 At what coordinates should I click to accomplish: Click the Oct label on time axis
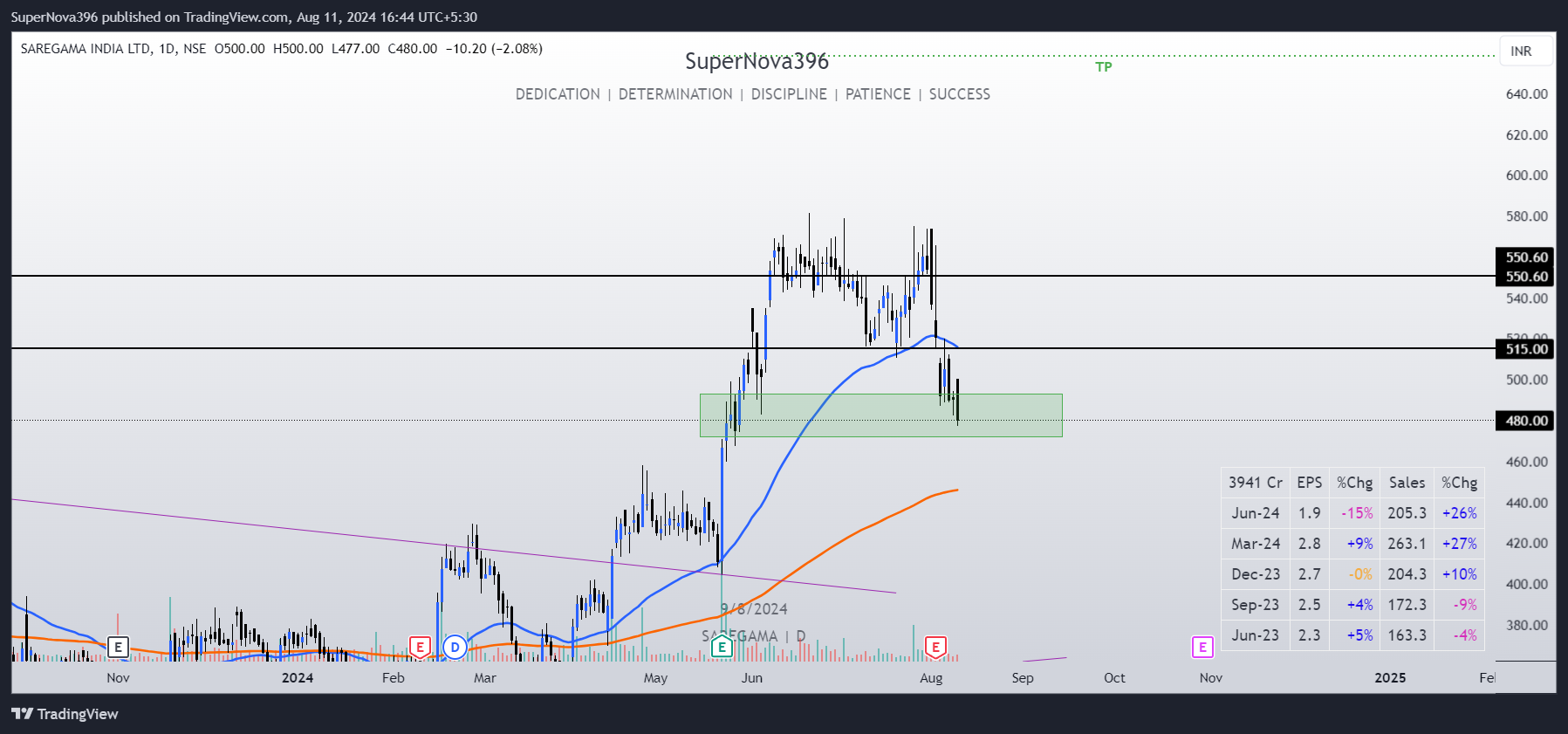1114,678
